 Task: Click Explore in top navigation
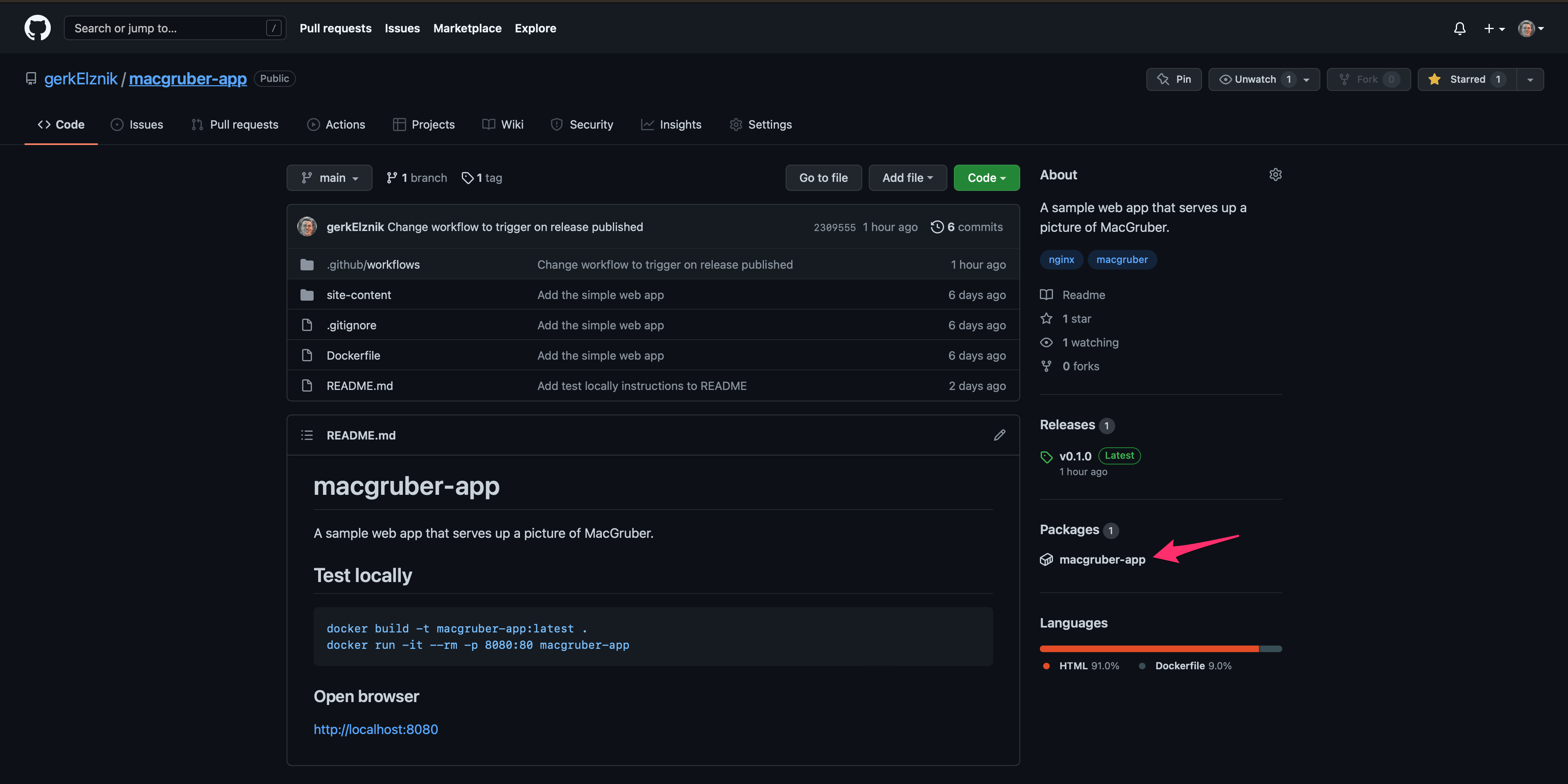point(535,28)
